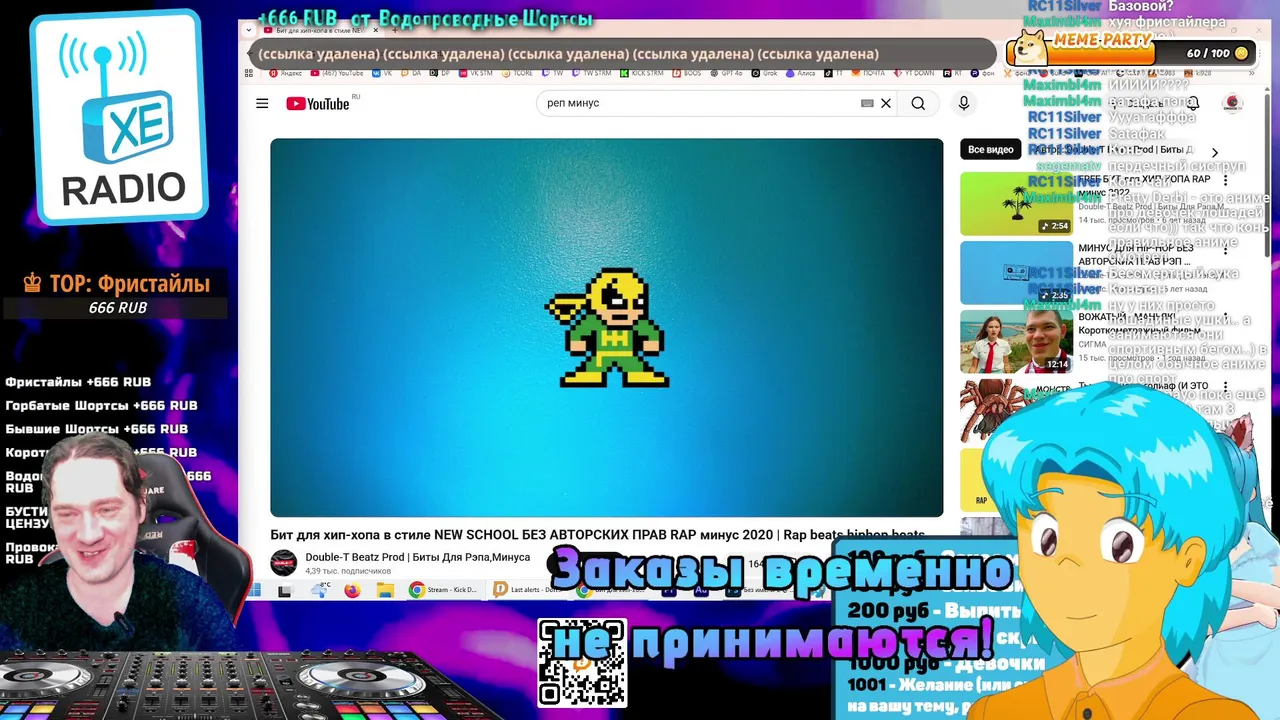
Task: Open the browser apps grid icon
Action: point(249,73)
